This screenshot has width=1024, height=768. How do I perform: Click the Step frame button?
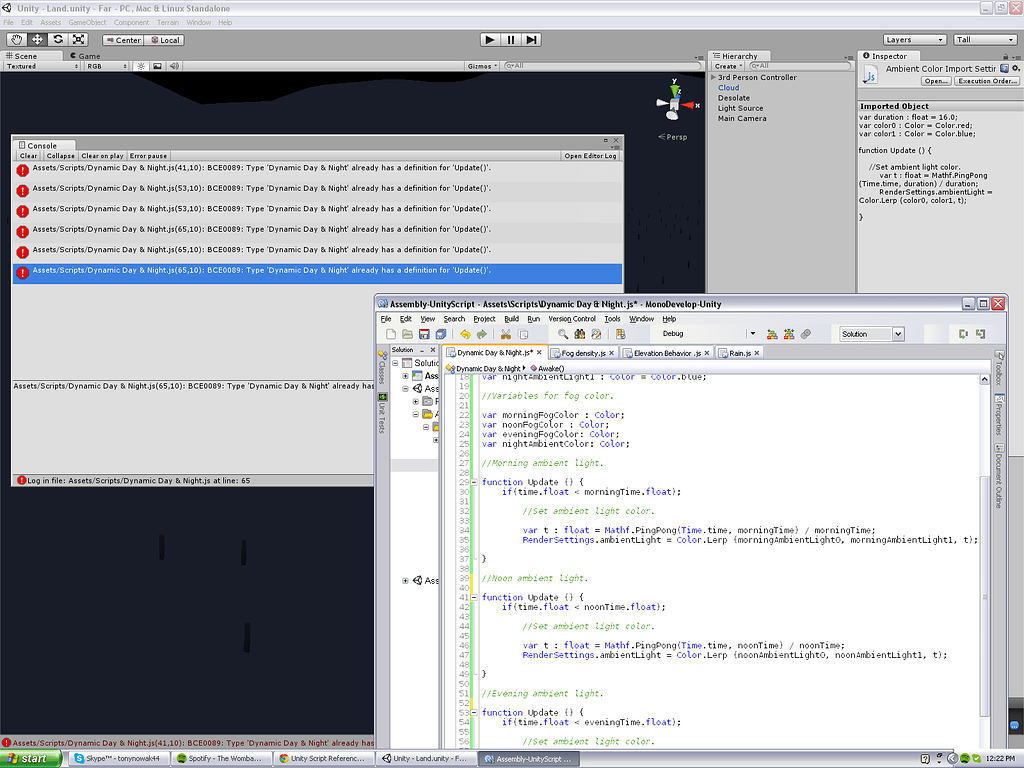pos(531,39)
